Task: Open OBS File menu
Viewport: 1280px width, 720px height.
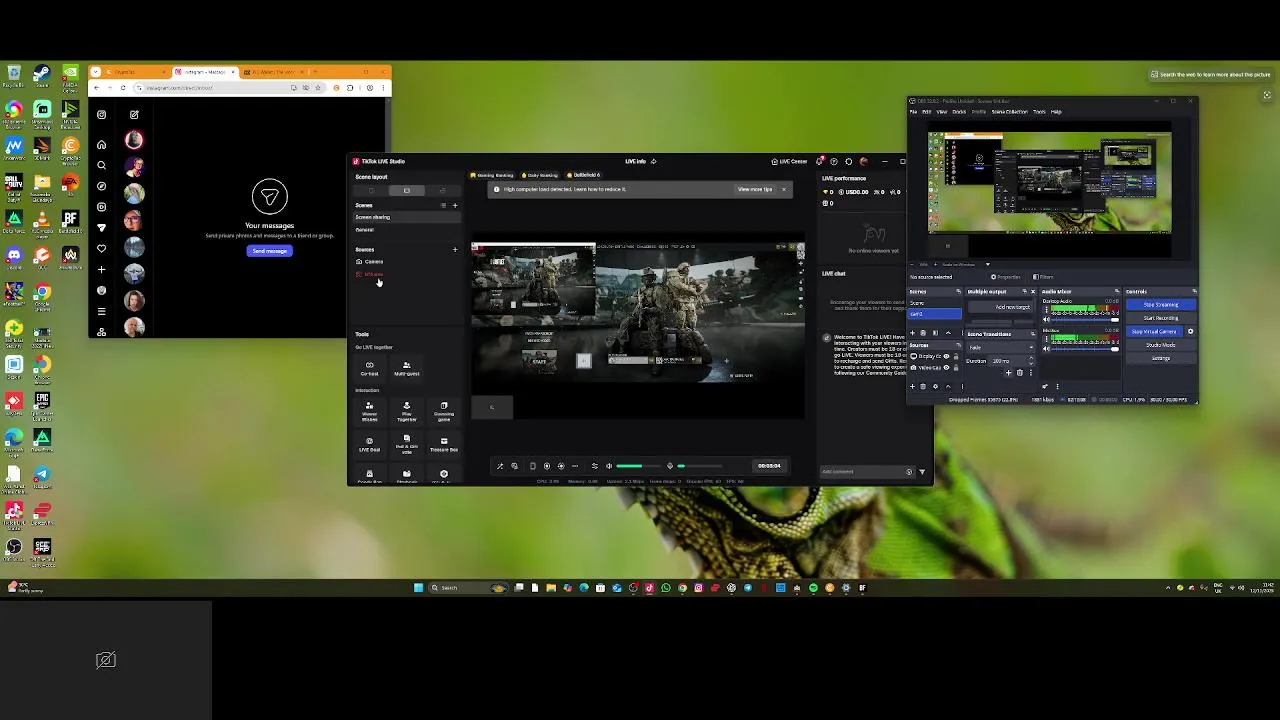Action: coord(913,112)
